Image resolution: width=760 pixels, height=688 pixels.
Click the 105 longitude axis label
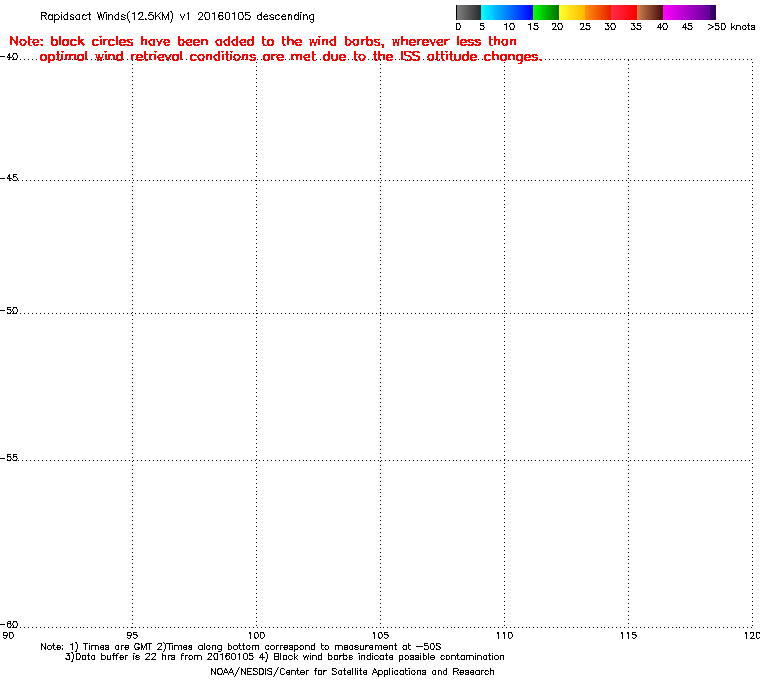click(x=380, y=635)
